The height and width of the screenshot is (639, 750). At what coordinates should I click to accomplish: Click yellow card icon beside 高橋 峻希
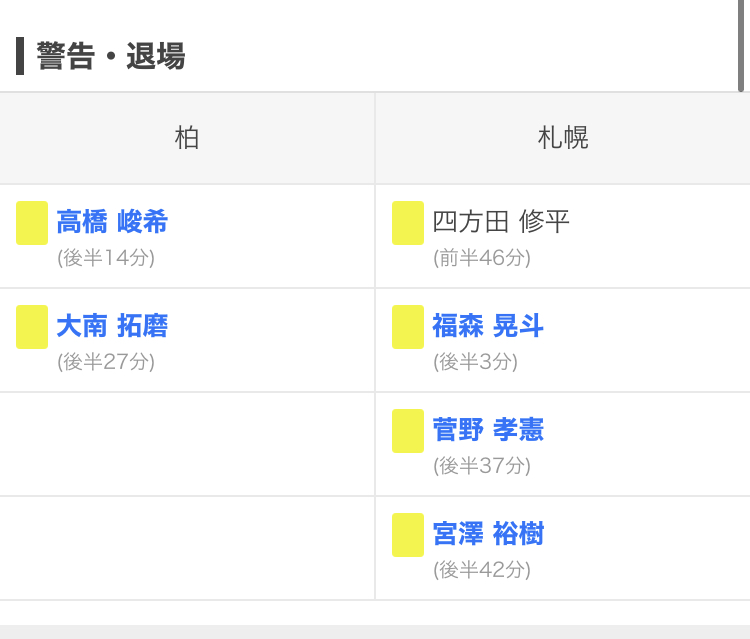tap(32, 223)
